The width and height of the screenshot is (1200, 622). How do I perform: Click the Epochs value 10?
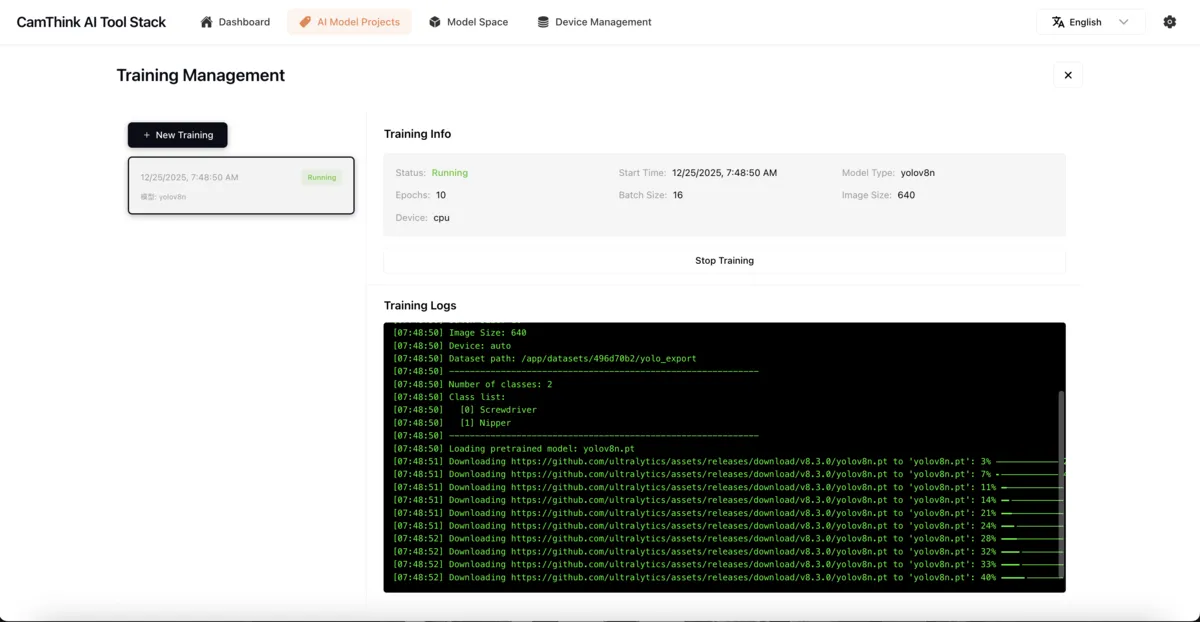pyautogui.click(x=441, y=195)
